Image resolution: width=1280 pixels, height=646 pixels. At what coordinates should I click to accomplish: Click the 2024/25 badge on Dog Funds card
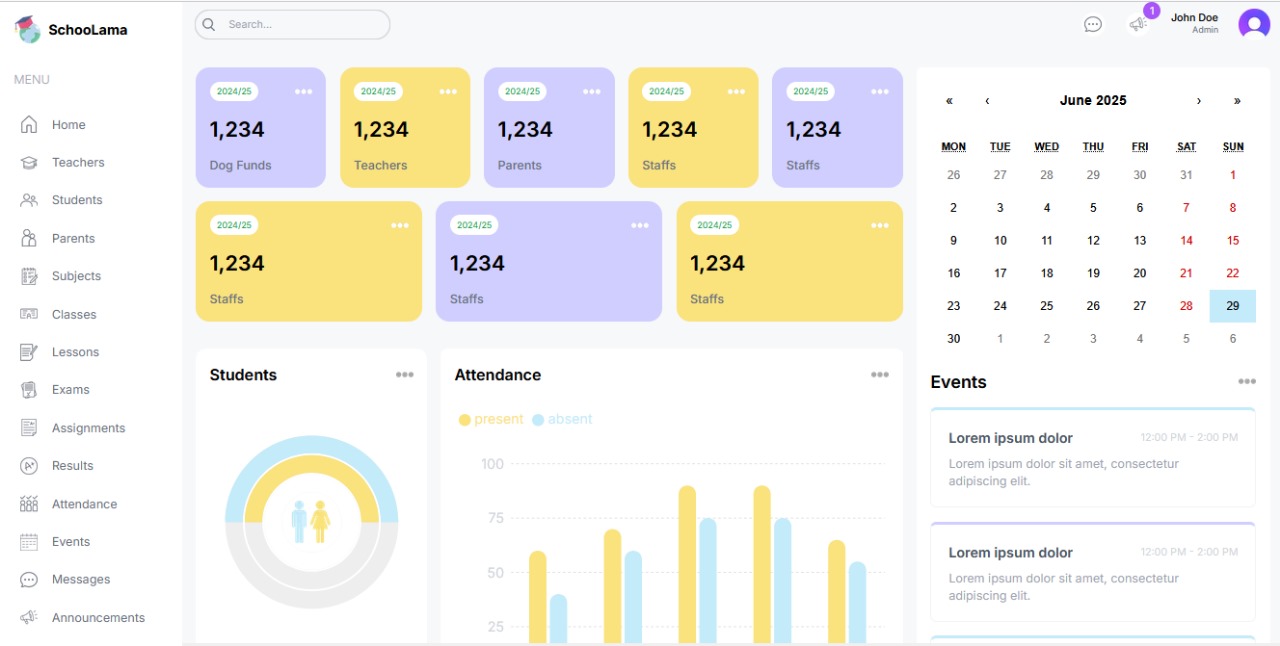coord(234,91)
